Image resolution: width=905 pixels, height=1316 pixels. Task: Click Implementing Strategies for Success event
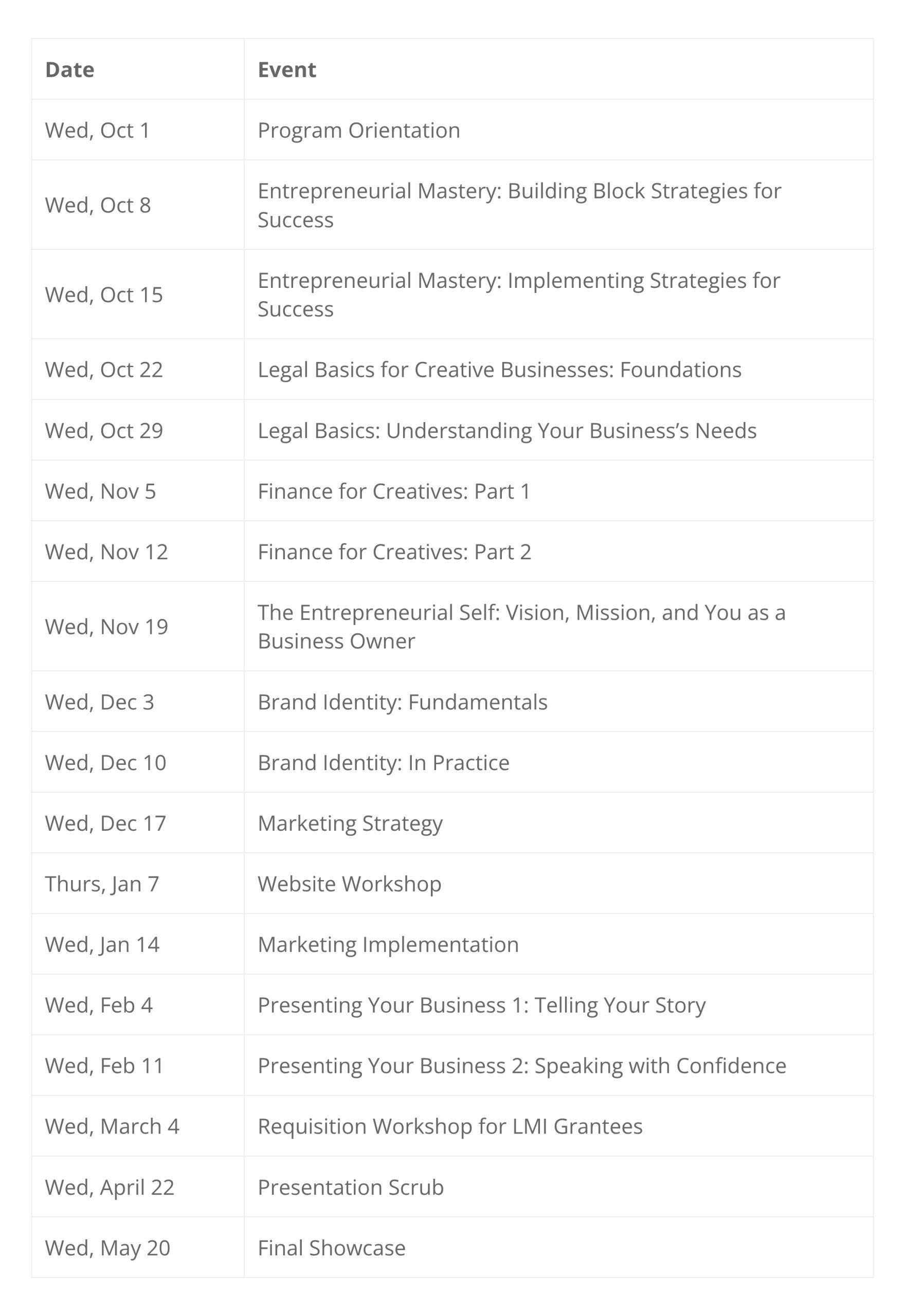[519, 295]
